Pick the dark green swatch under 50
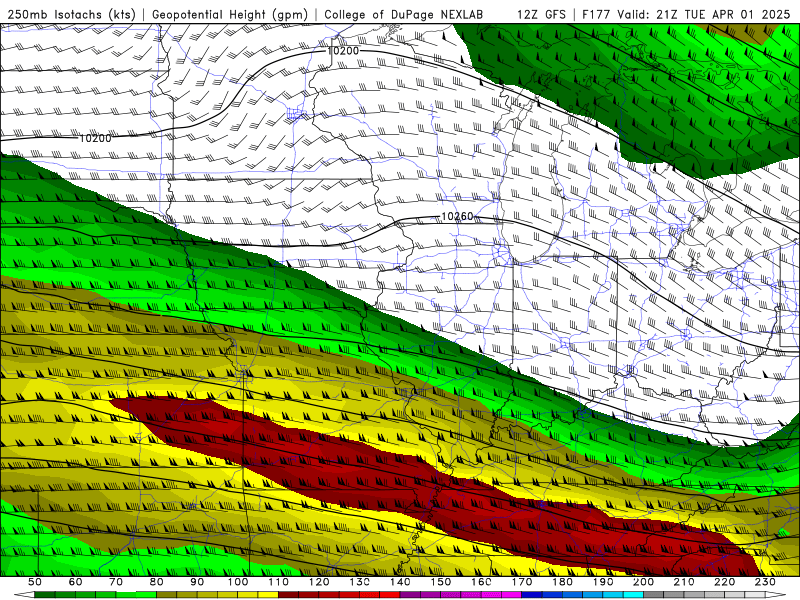 click(45, 595)
